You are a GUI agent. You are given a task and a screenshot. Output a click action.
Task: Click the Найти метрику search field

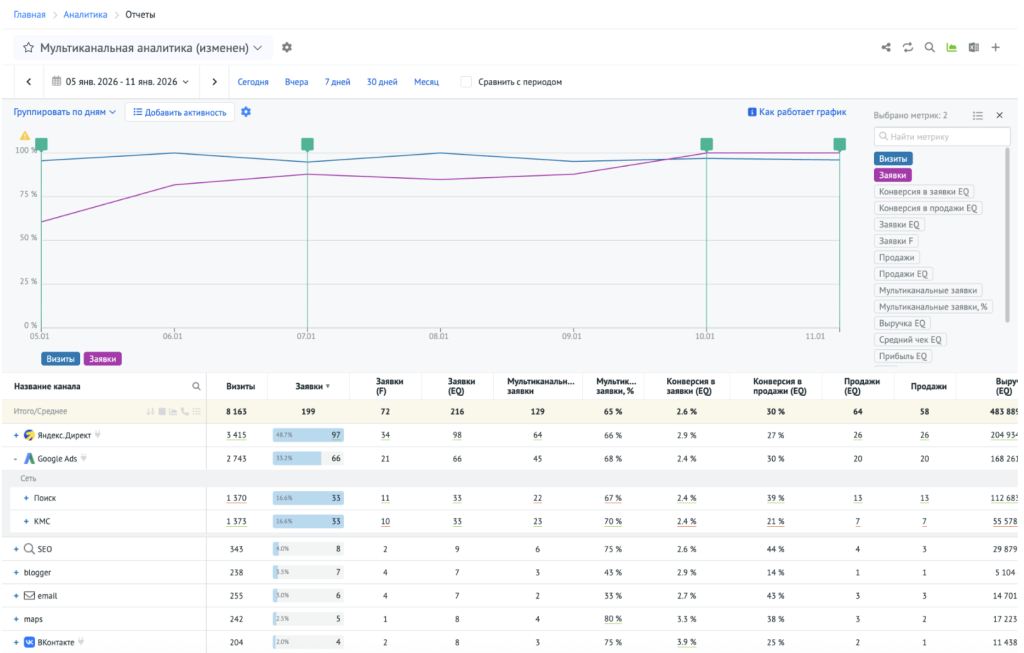942,136
